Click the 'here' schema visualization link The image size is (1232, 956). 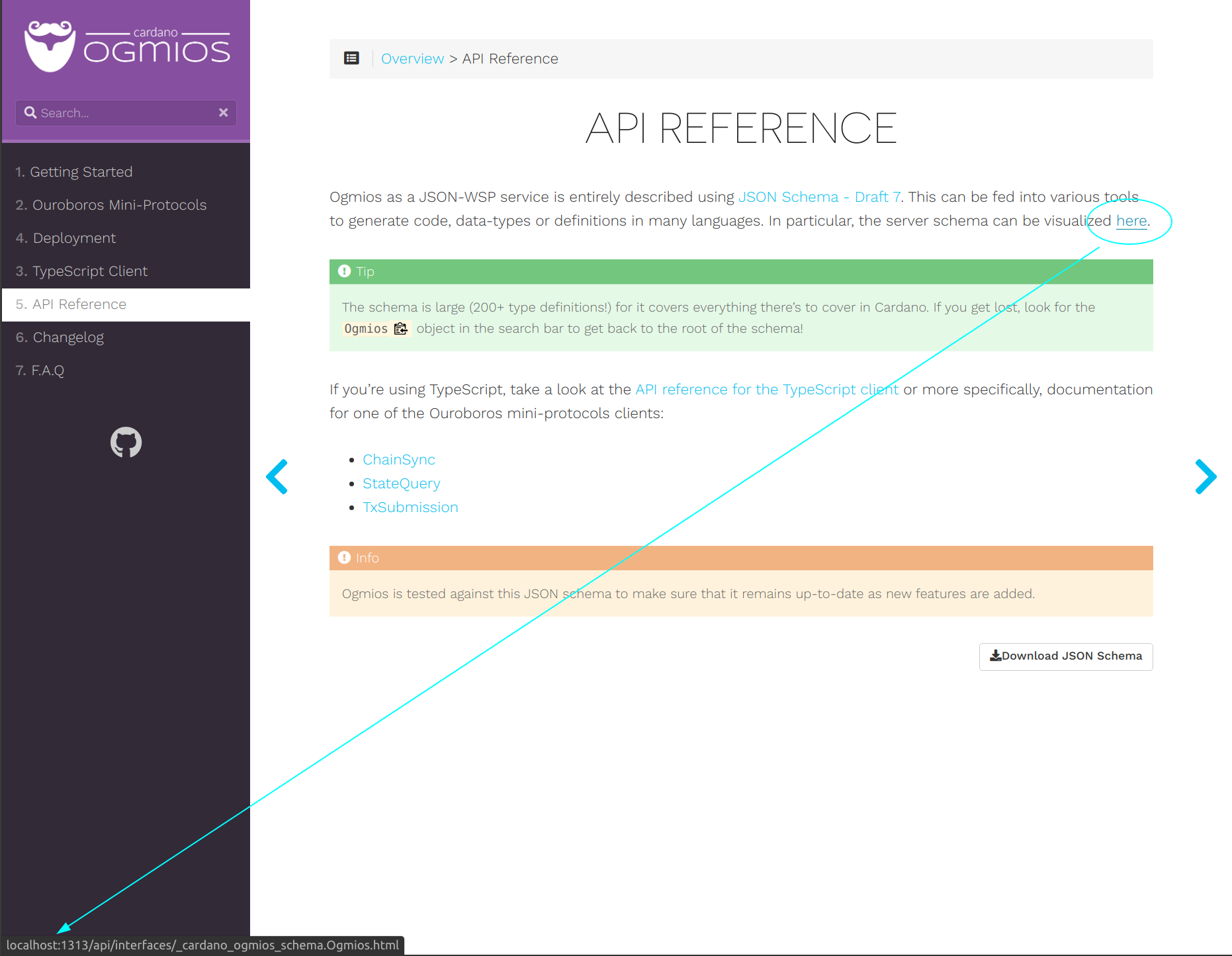pos(1131,221)
